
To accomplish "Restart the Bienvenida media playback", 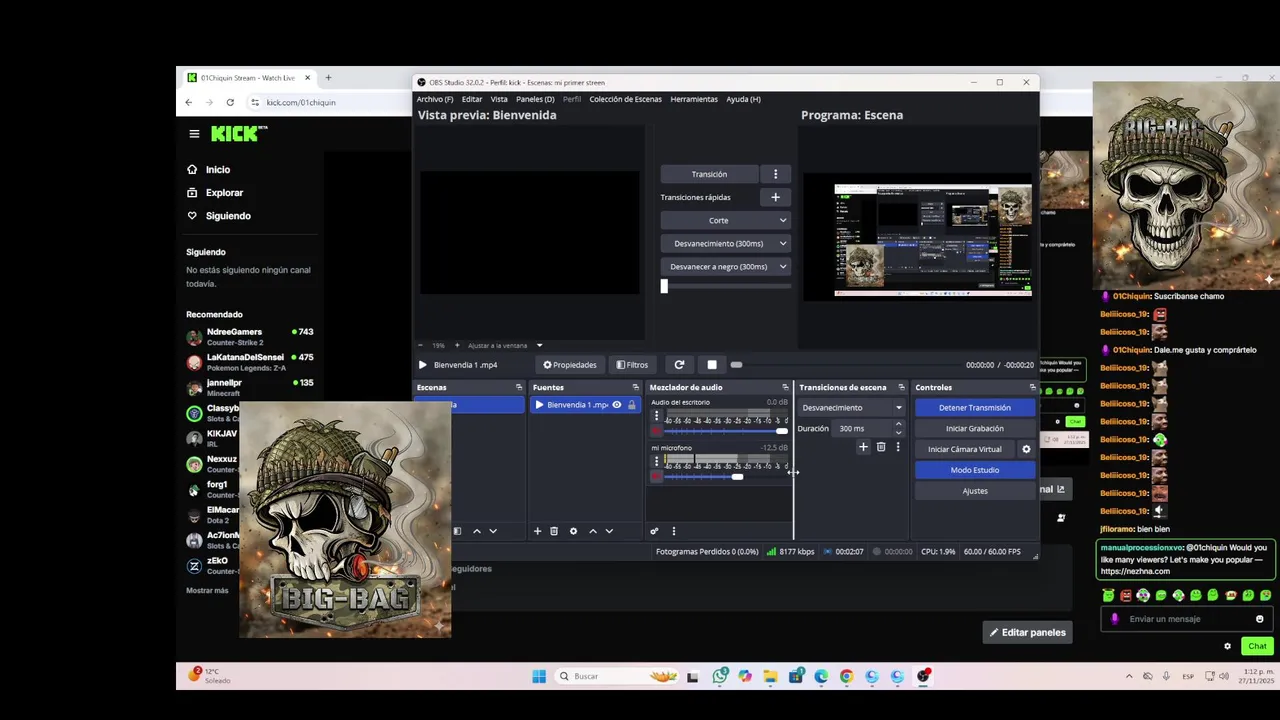I will (x=679, y=365).
